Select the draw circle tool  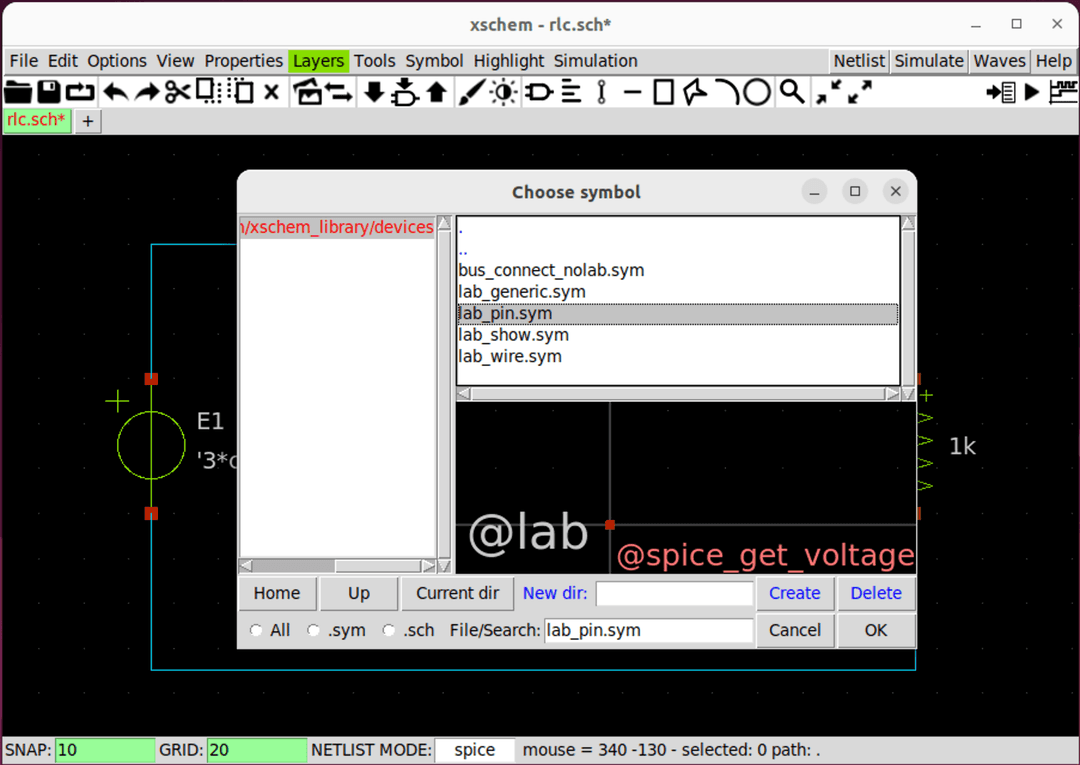pos(757,93)
